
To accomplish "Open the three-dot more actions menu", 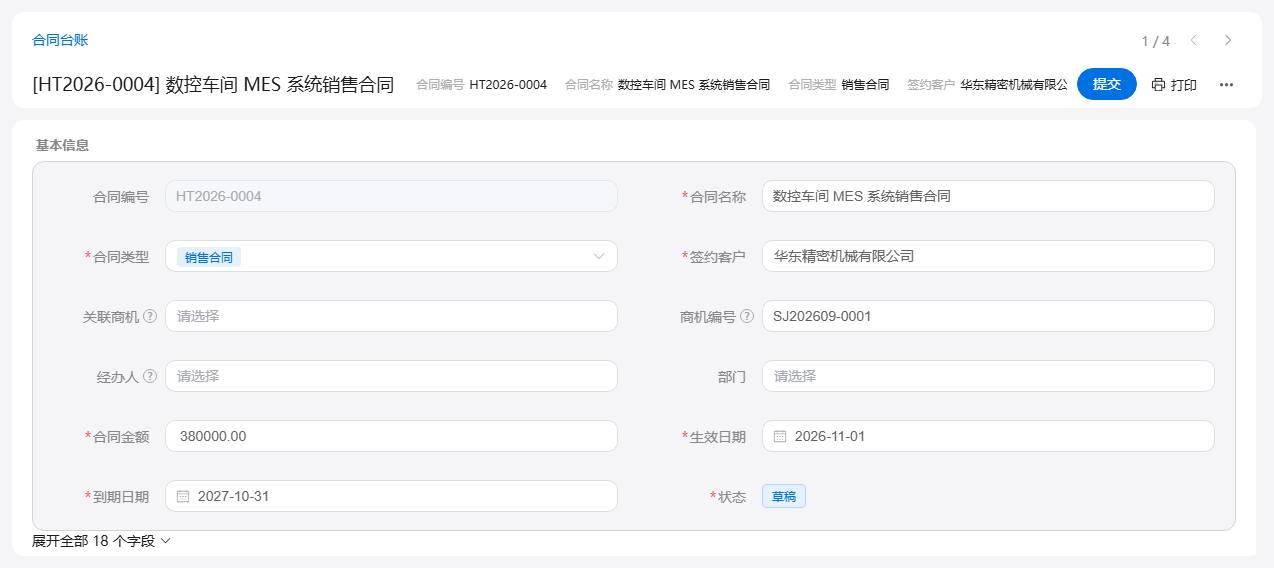I will point(1226,85).
